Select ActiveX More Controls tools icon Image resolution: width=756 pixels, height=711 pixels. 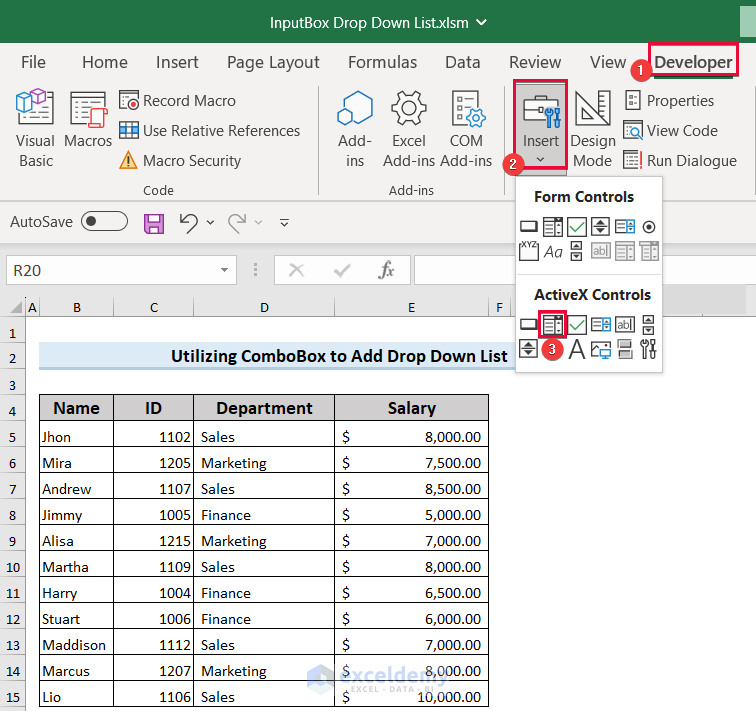[649, 349]
